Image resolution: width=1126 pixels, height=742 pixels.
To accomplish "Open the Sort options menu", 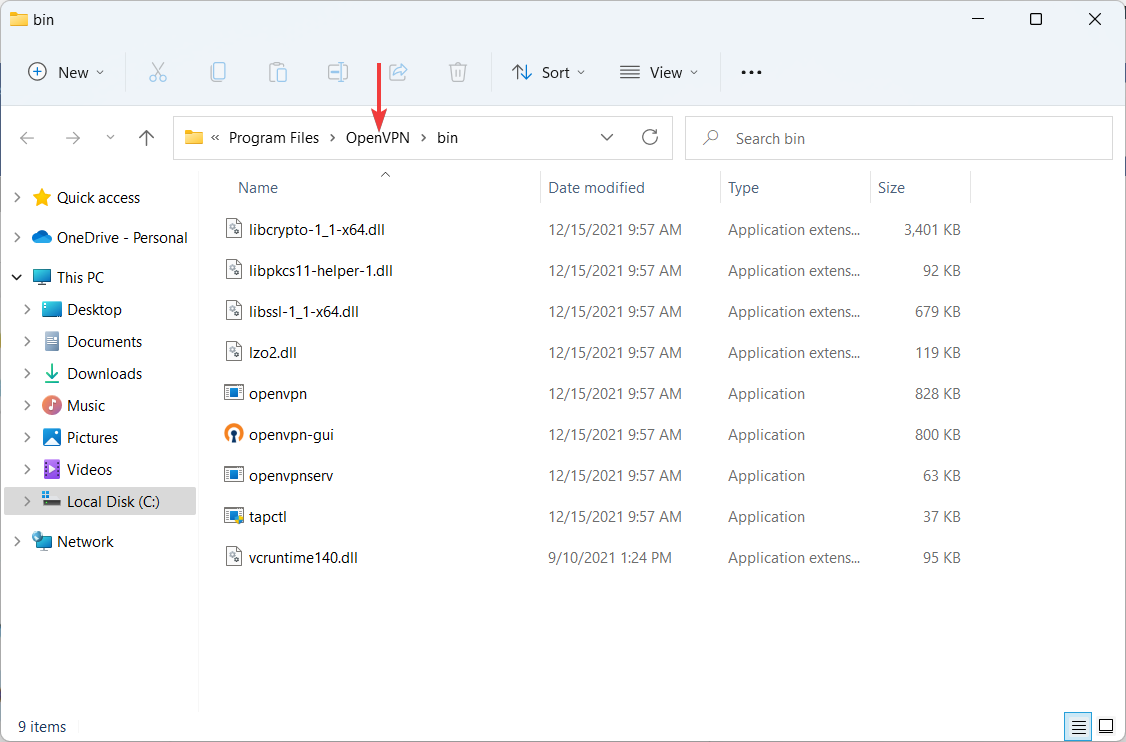I will 549,72.
